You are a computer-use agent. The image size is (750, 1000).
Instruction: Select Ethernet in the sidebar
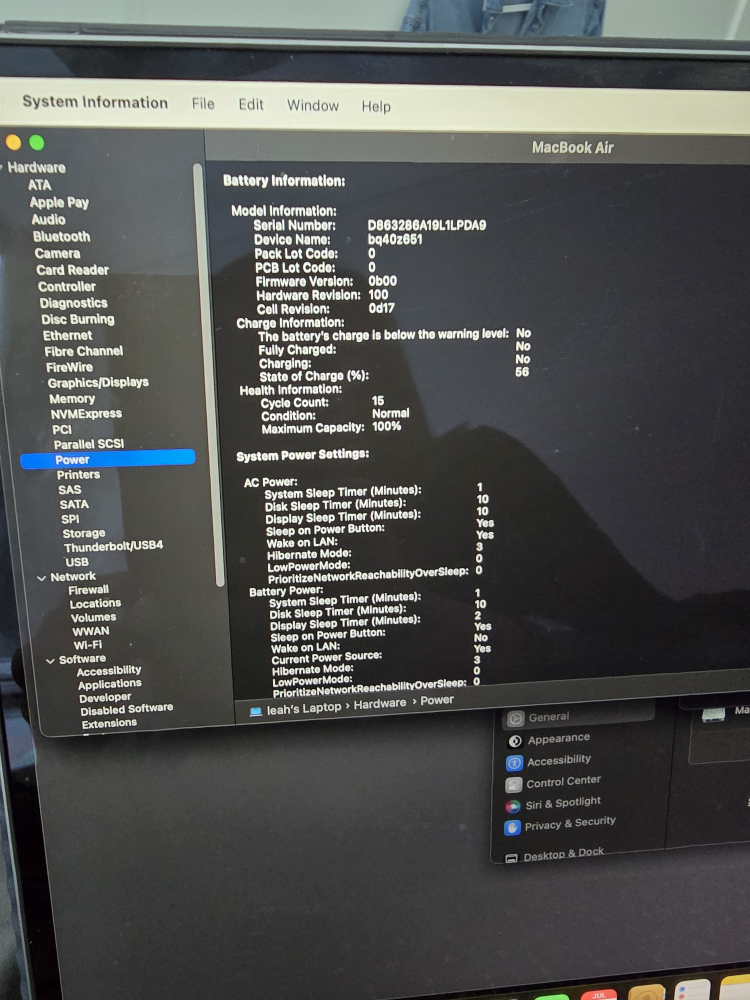68,335
